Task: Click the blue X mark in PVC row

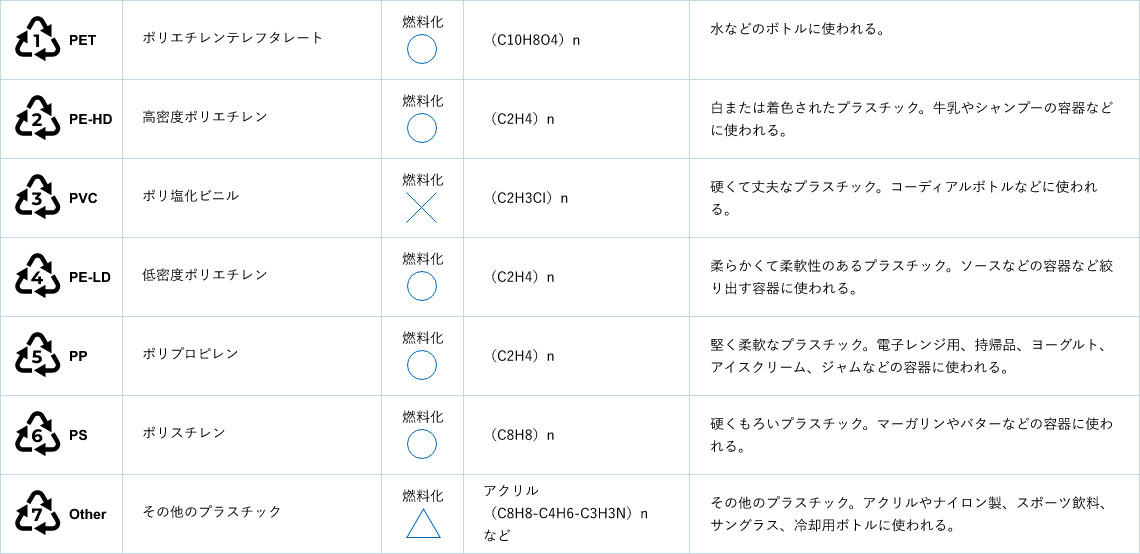Action: tap(422, 207)
